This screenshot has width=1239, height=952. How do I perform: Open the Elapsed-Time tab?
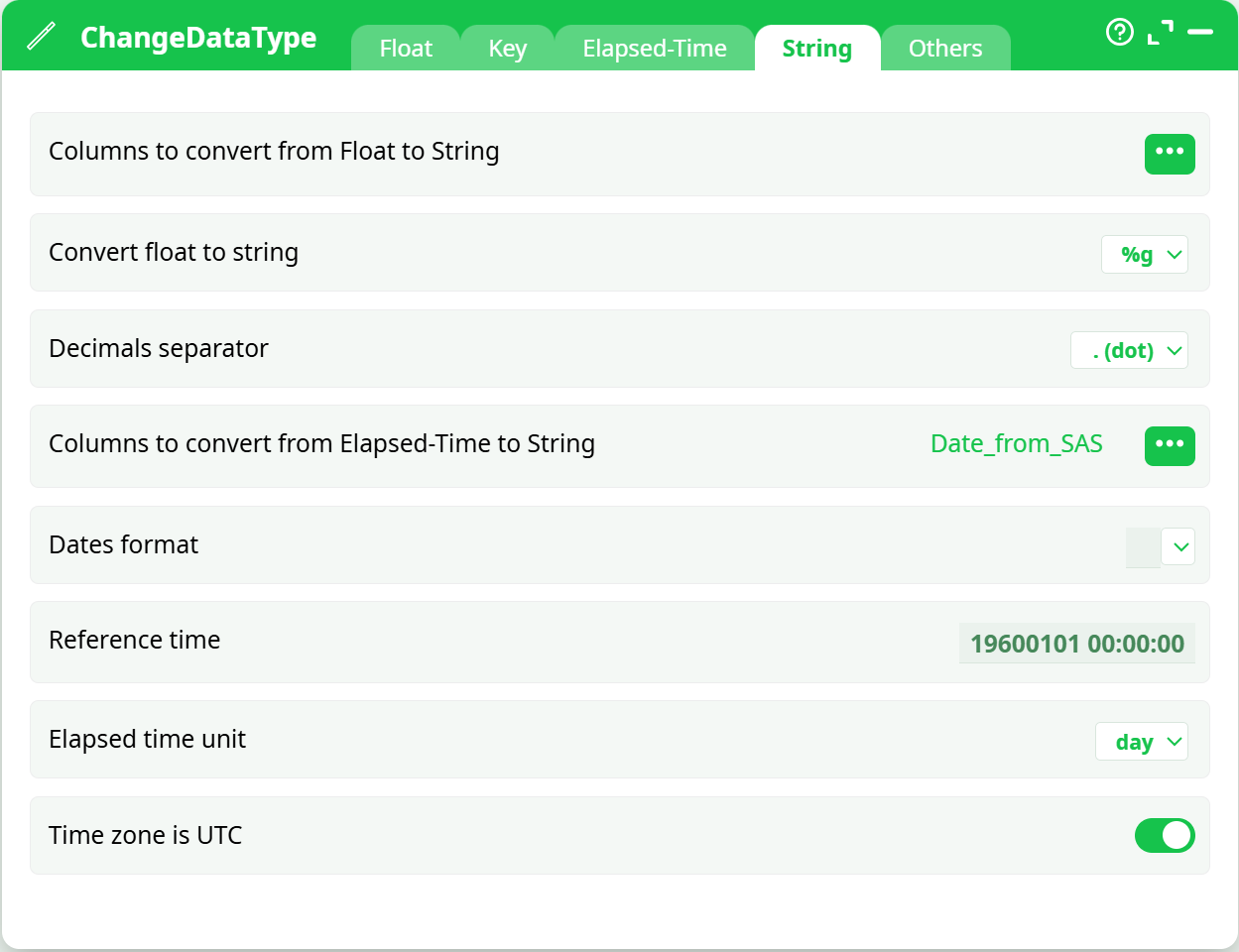[654, 49]
